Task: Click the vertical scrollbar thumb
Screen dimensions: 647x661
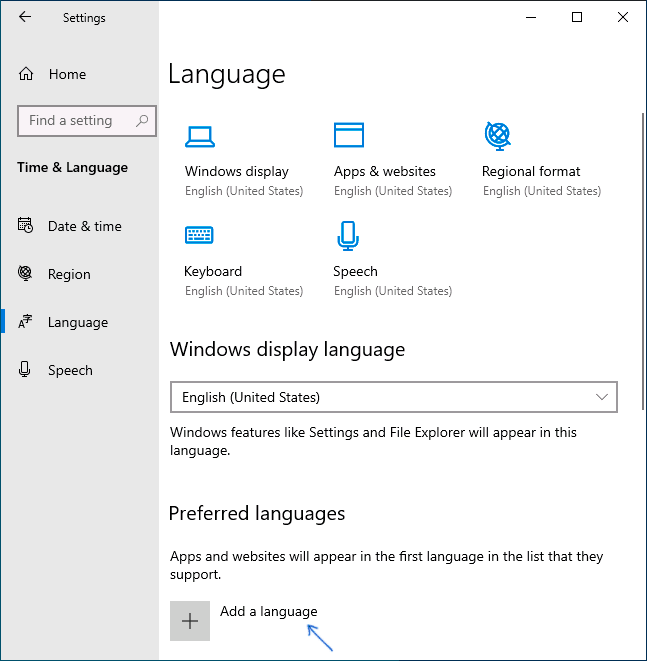Action: [643, 261]
